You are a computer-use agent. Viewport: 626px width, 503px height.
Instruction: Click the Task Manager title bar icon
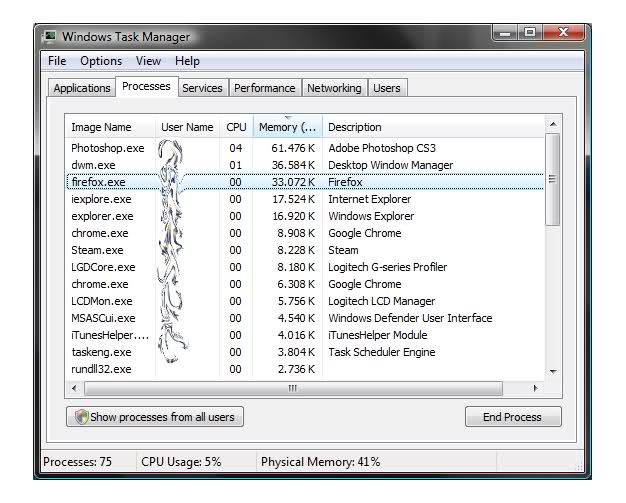tap(50, 37)
